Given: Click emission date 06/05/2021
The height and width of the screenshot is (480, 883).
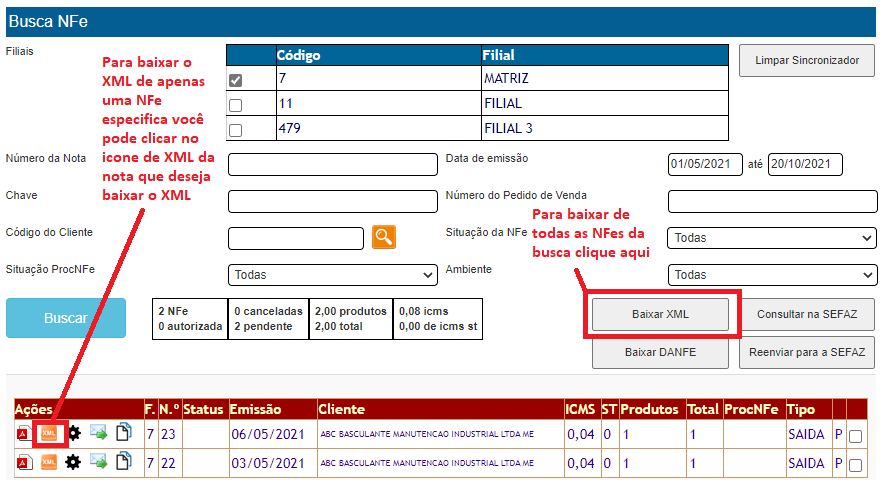Looking at the screenshot, I should click(268, 434).
